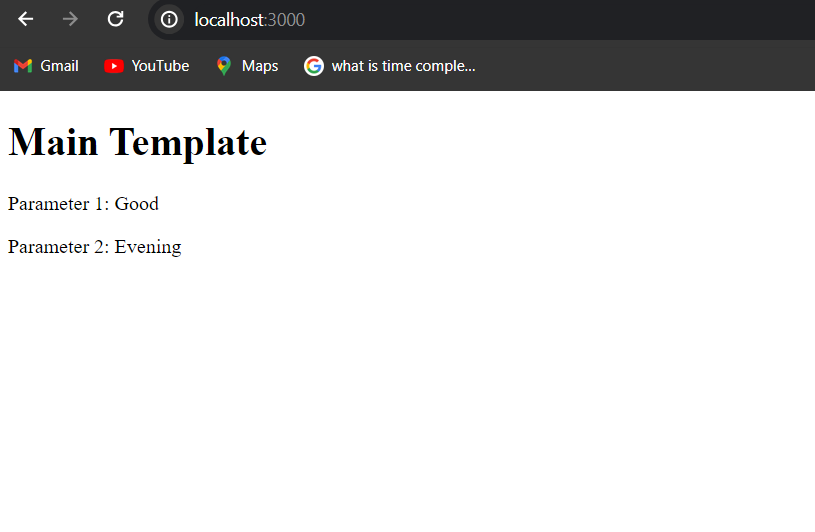This screenshot has width=815, height=532.
Task: Open the Gmail bookmark
Action: [x=46, y=66]
